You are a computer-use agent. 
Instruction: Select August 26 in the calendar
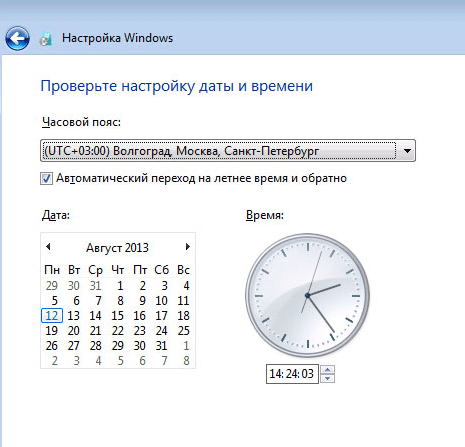[x=52, y=346]
